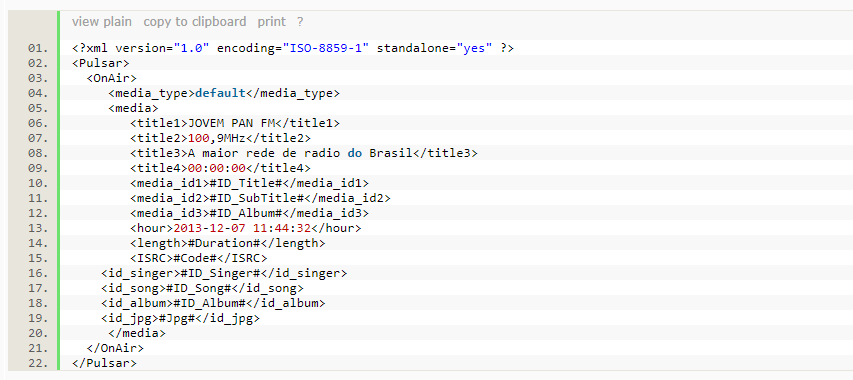Click the '?' help link
Screen dimensions: 853x380
pyautogui.click(x=300, y=22)
